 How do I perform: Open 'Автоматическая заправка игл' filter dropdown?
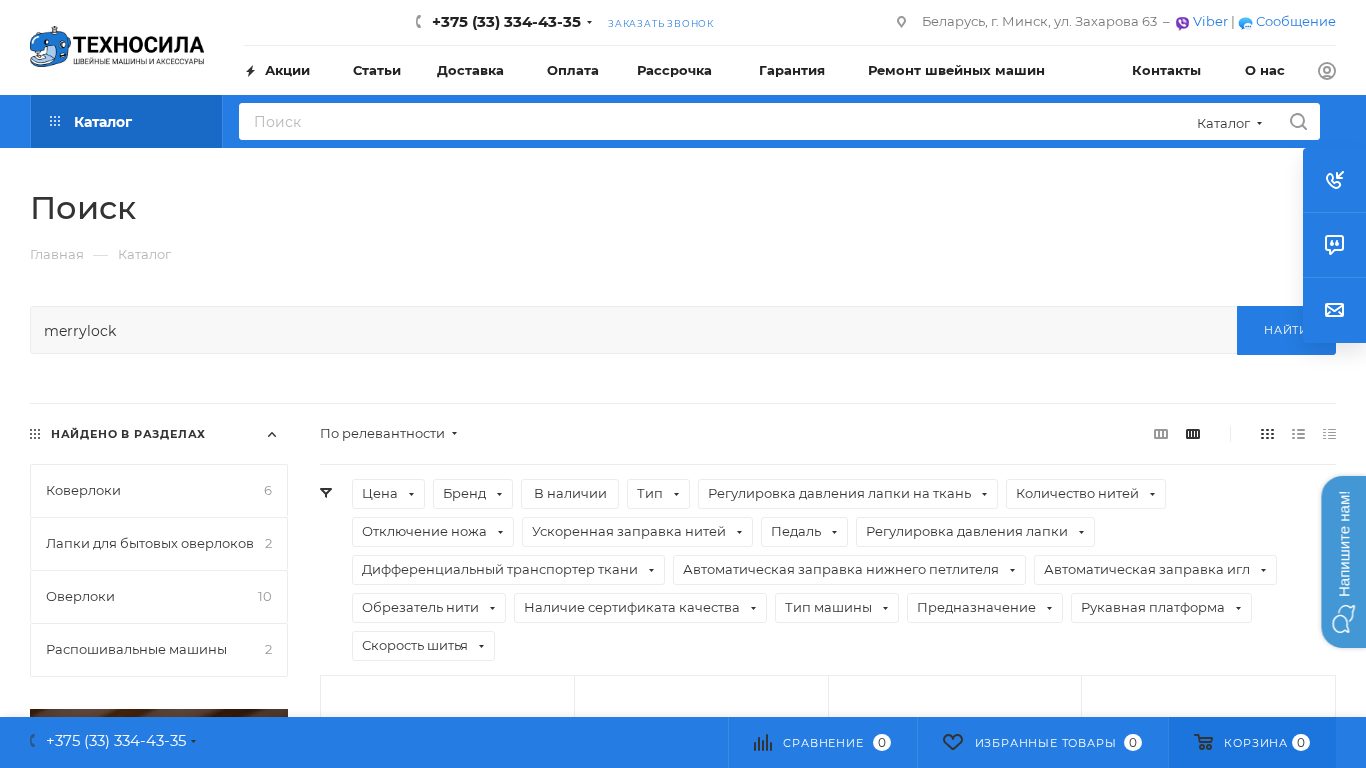coord(1155,570)
